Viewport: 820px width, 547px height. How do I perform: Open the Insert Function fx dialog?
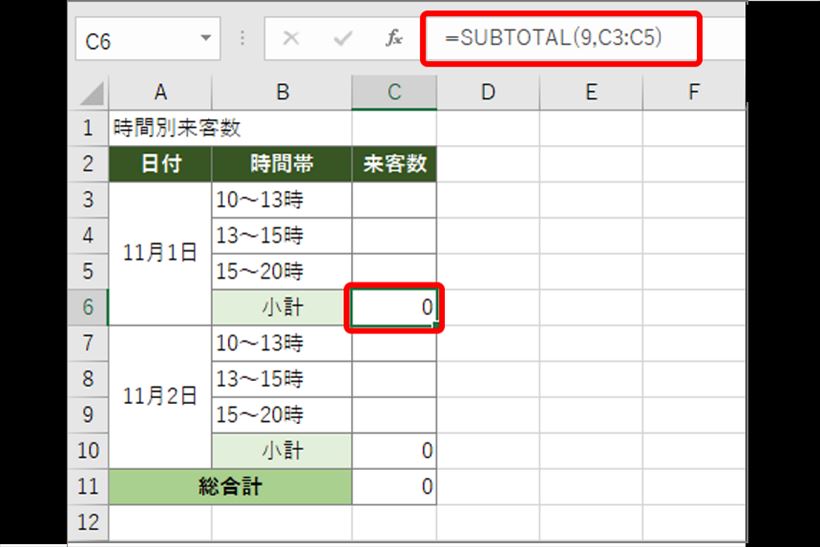[394, 38]
